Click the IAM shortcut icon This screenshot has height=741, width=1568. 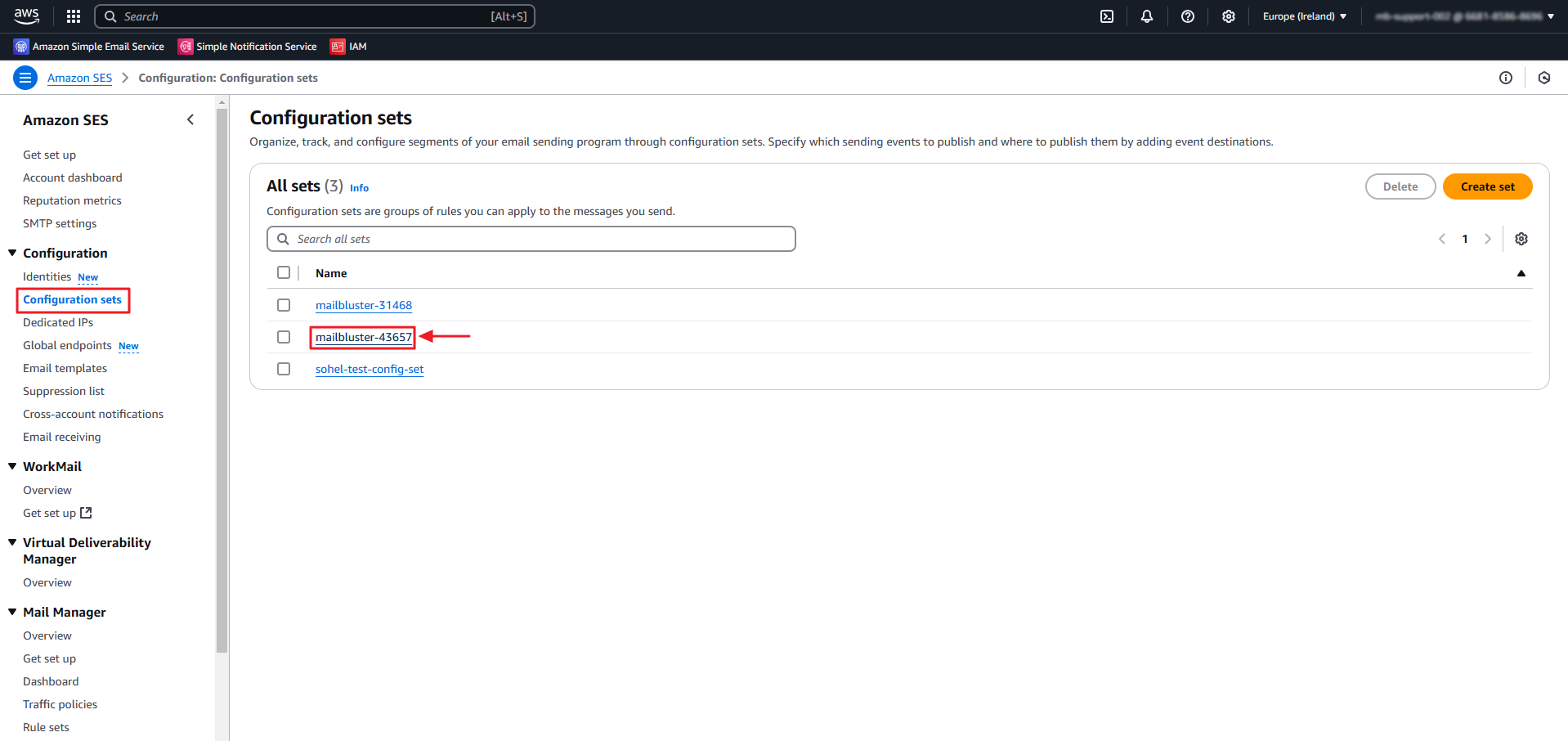point(338,47)
